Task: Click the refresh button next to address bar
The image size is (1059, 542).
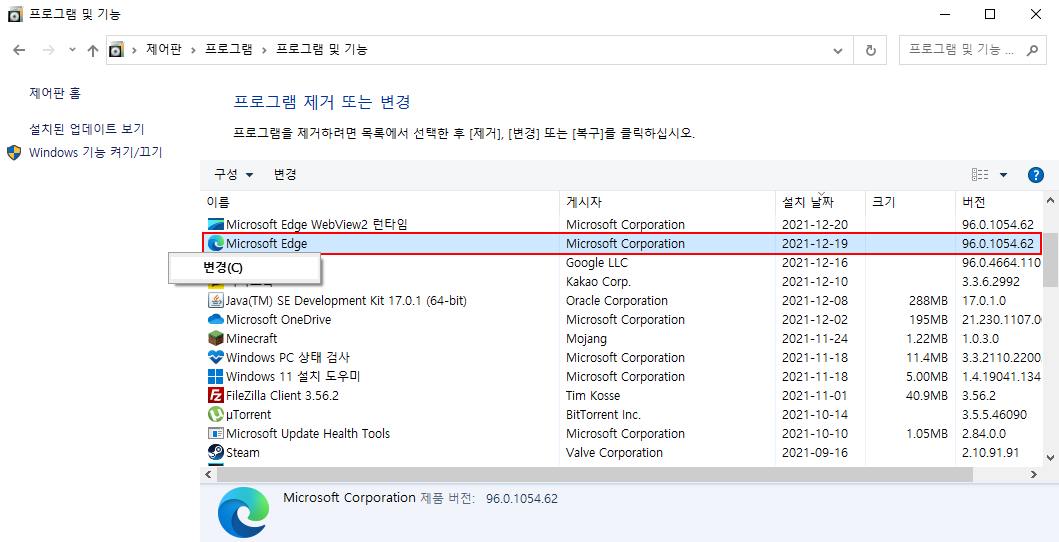Action: click(871, 50)
